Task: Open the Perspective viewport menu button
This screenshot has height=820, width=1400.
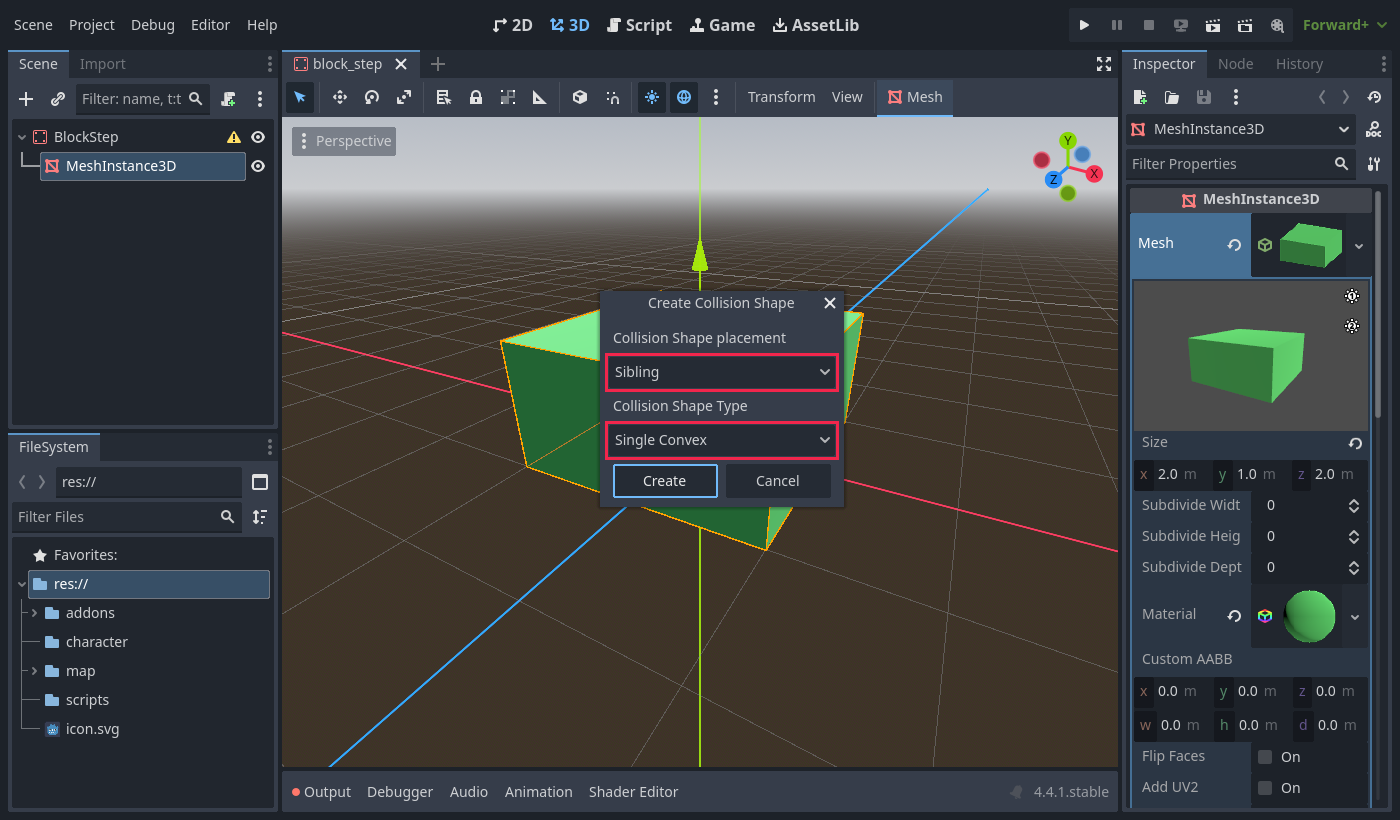Action: pyautogui.click(x=344, y=141)
